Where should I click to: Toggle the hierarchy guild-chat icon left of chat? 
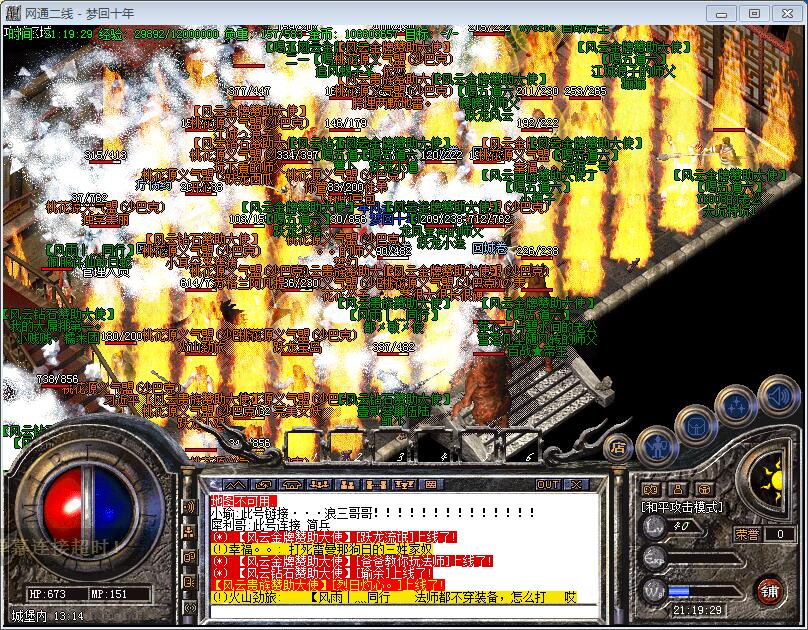190,532
